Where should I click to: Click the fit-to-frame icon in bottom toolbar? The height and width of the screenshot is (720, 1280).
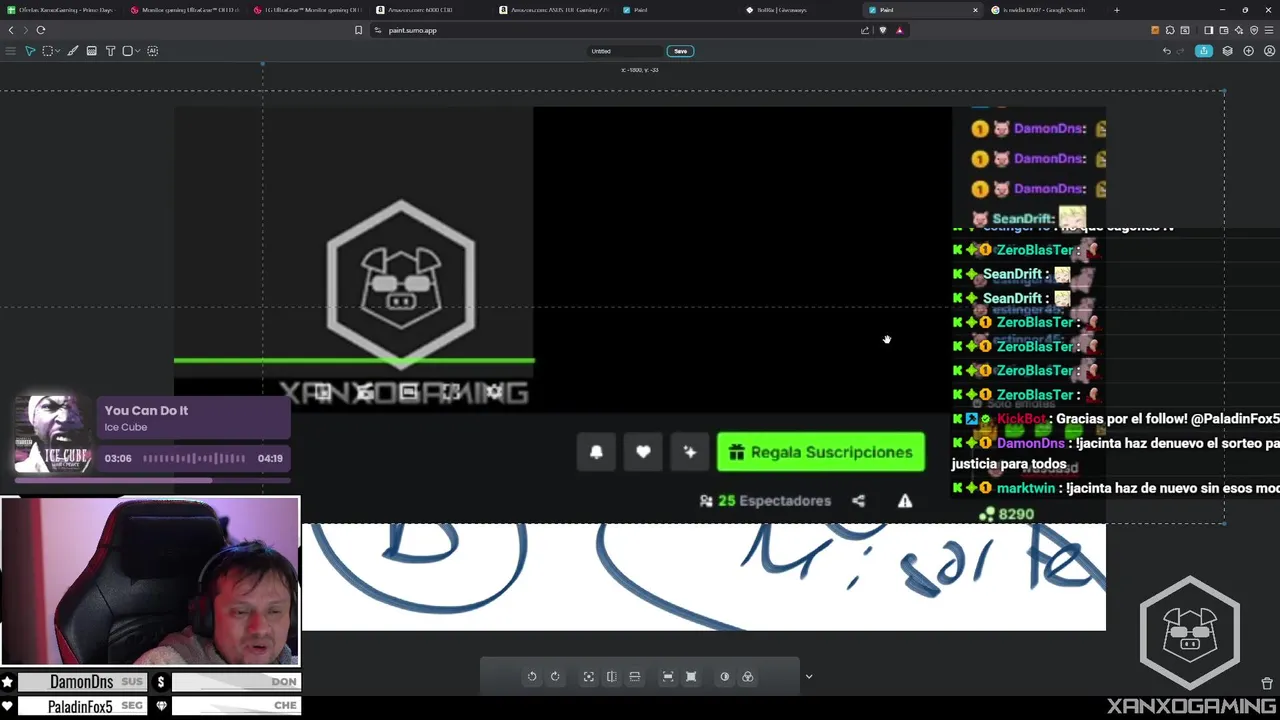coord(668,677)
